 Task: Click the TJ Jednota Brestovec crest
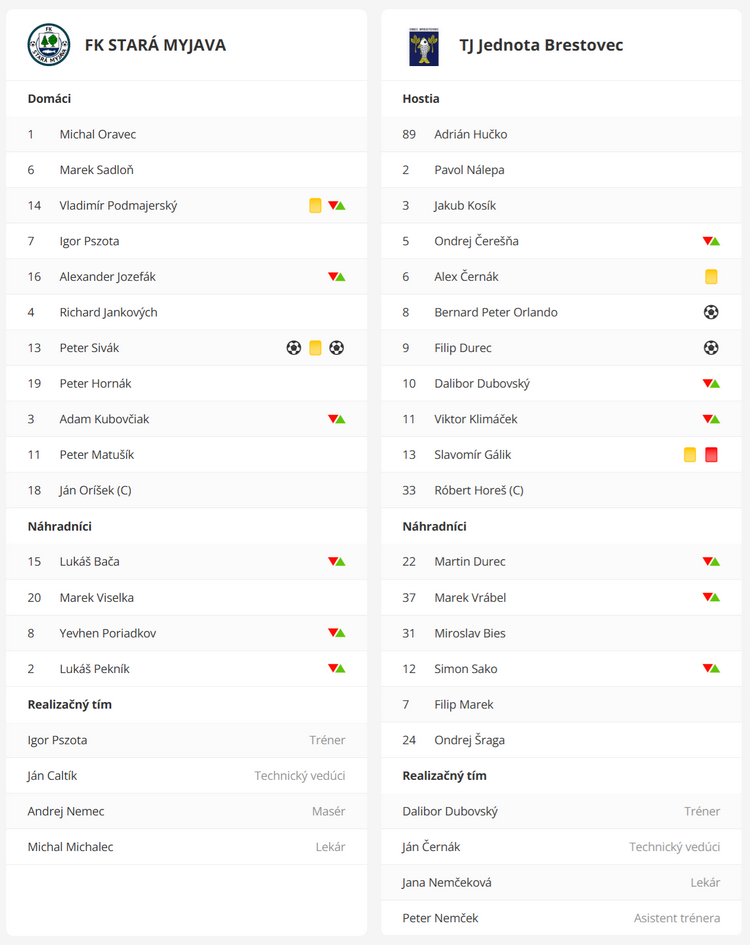point(424,46)
